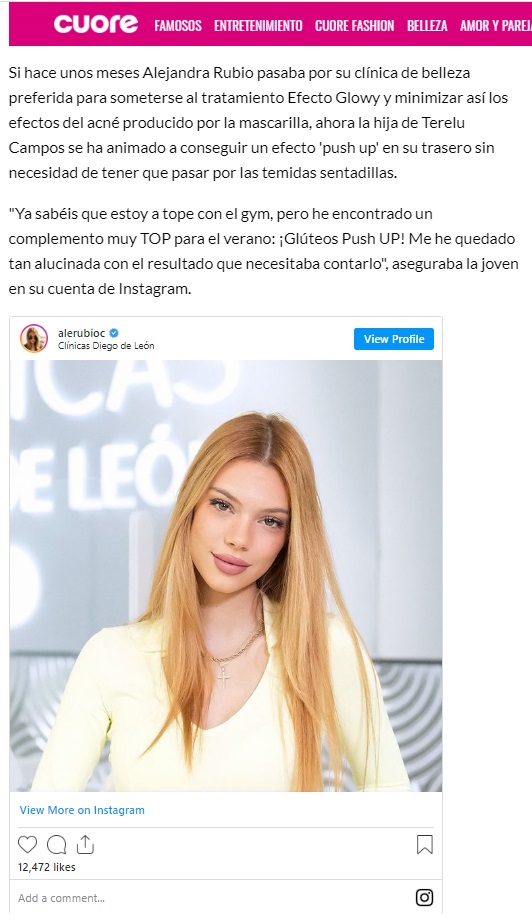Open the Famosos menu section

178,26
